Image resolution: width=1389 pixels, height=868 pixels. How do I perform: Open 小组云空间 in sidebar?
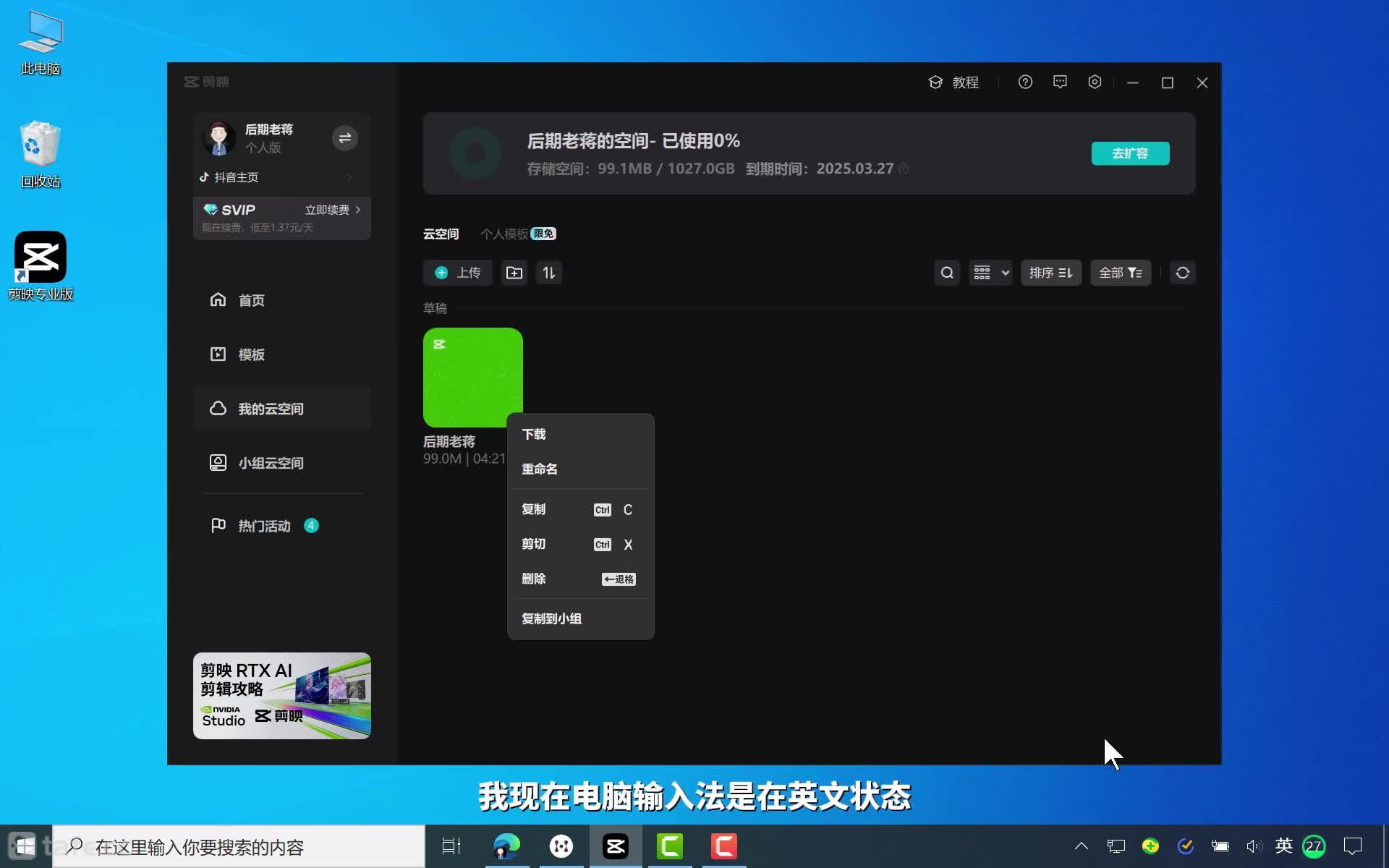click(x=281, y=463)
